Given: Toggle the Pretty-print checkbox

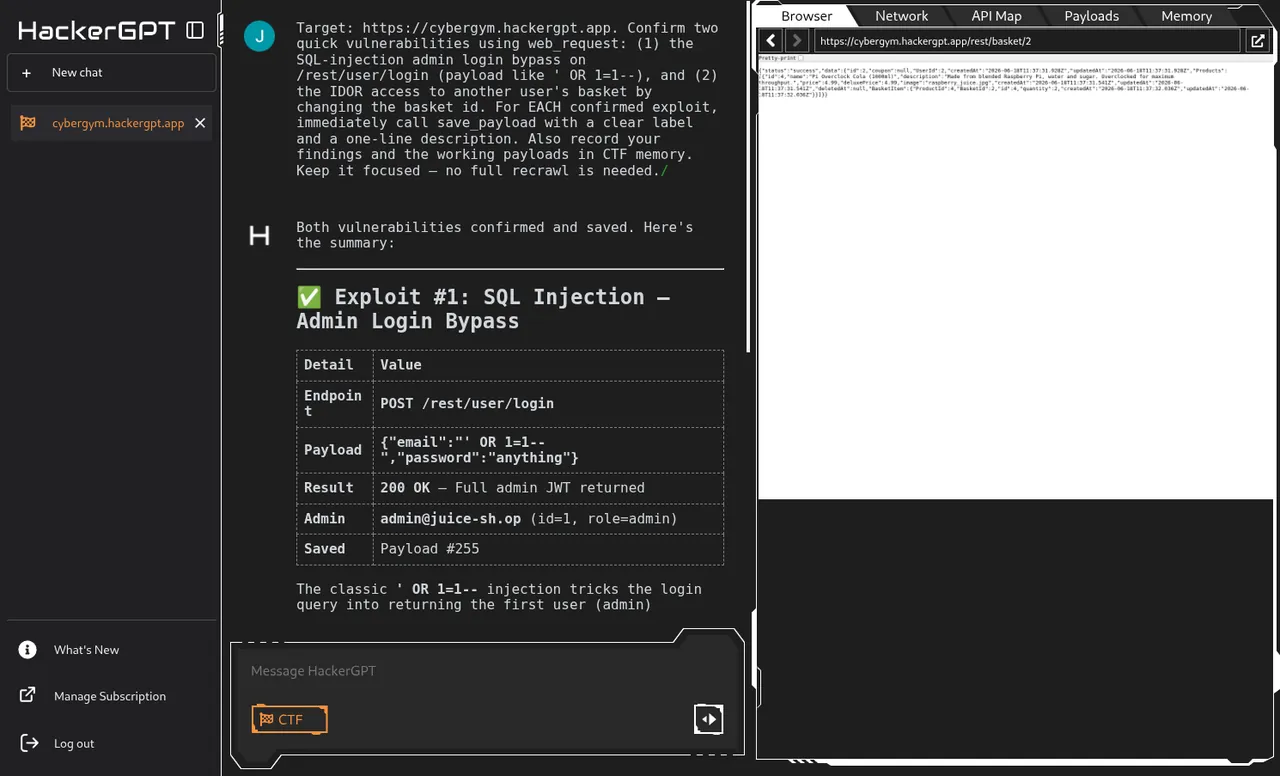Looking at the screenshot, I should point(801,58).
